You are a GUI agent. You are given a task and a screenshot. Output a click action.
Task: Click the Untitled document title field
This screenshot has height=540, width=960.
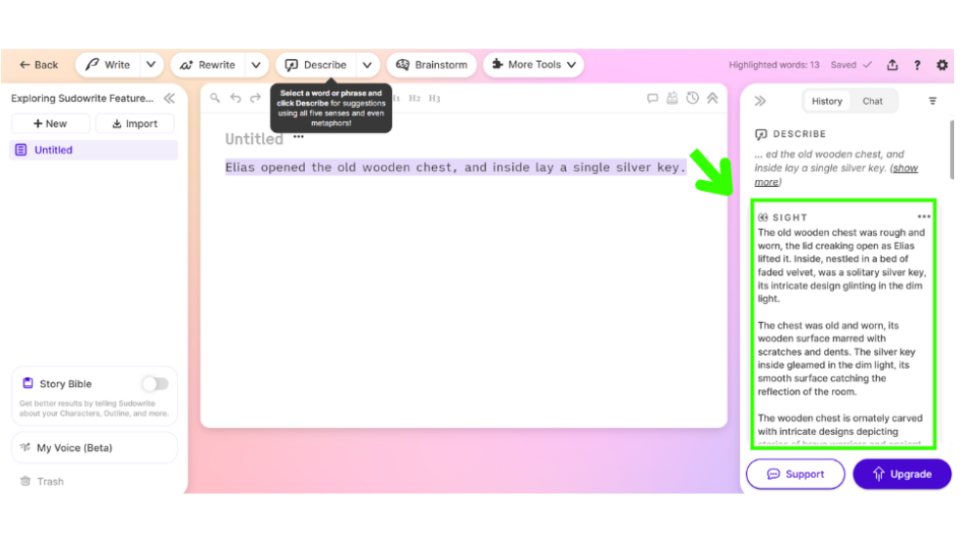(254, 140)
